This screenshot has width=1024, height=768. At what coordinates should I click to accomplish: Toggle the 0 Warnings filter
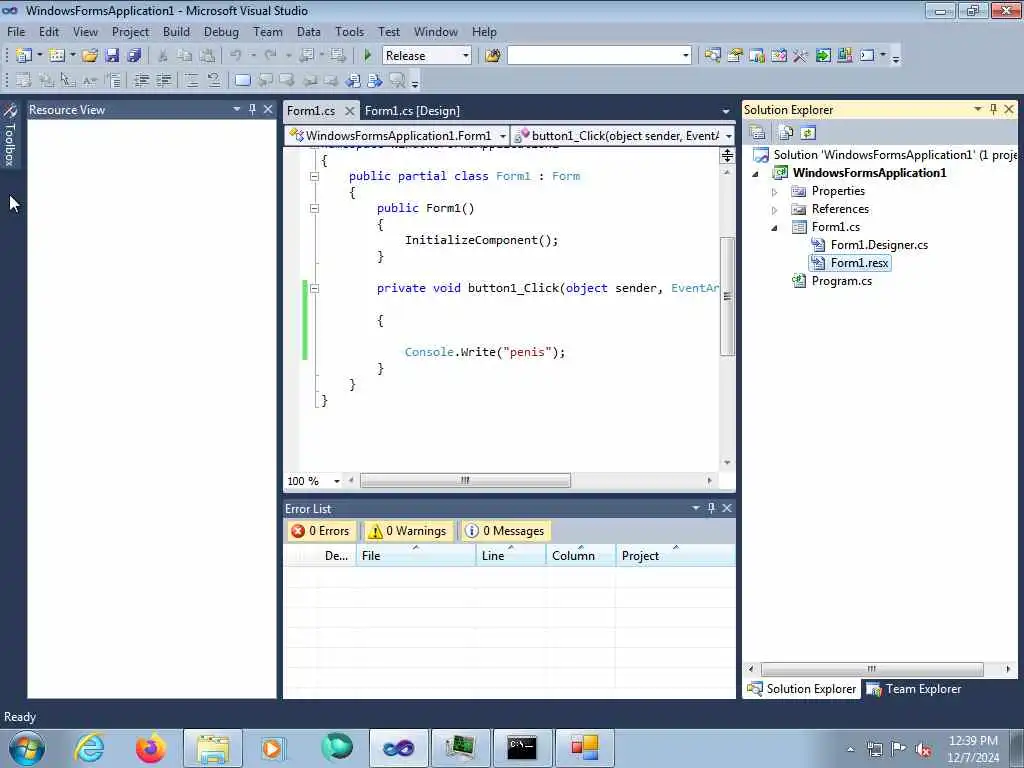point(407,531)
